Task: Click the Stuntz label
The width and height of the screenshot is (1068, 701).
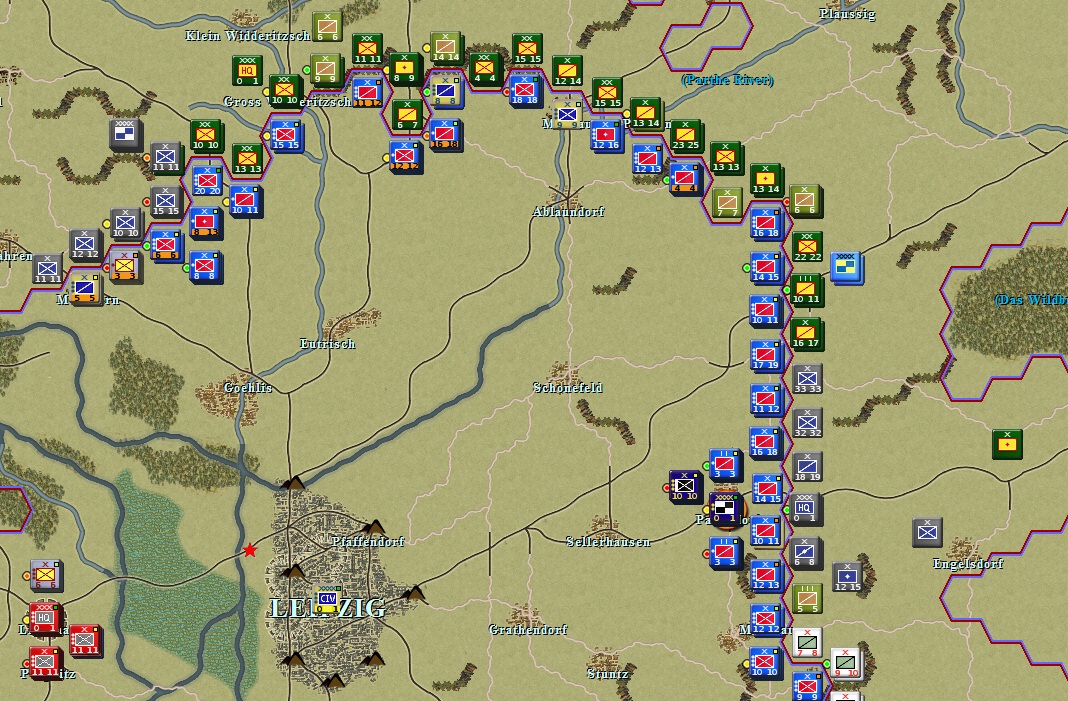Action: pyautogui.click(x=608, y=674)
